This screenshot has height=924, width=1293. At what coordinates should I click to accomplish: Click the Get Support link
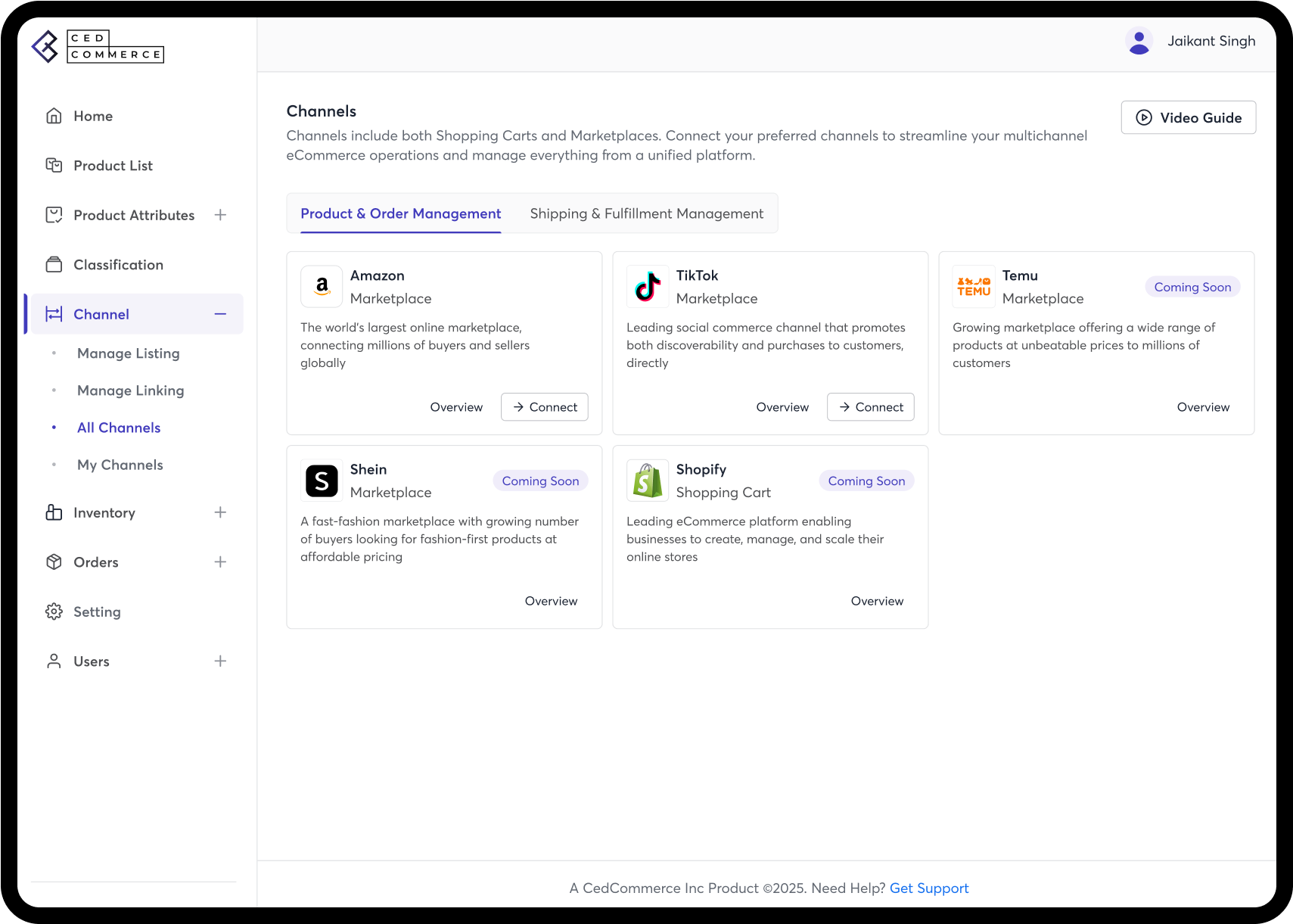[929, 888]
